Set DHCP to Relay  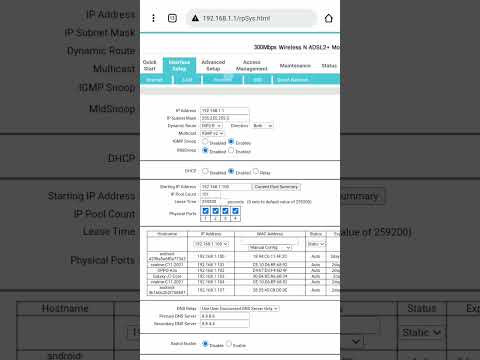click(256, 171)
